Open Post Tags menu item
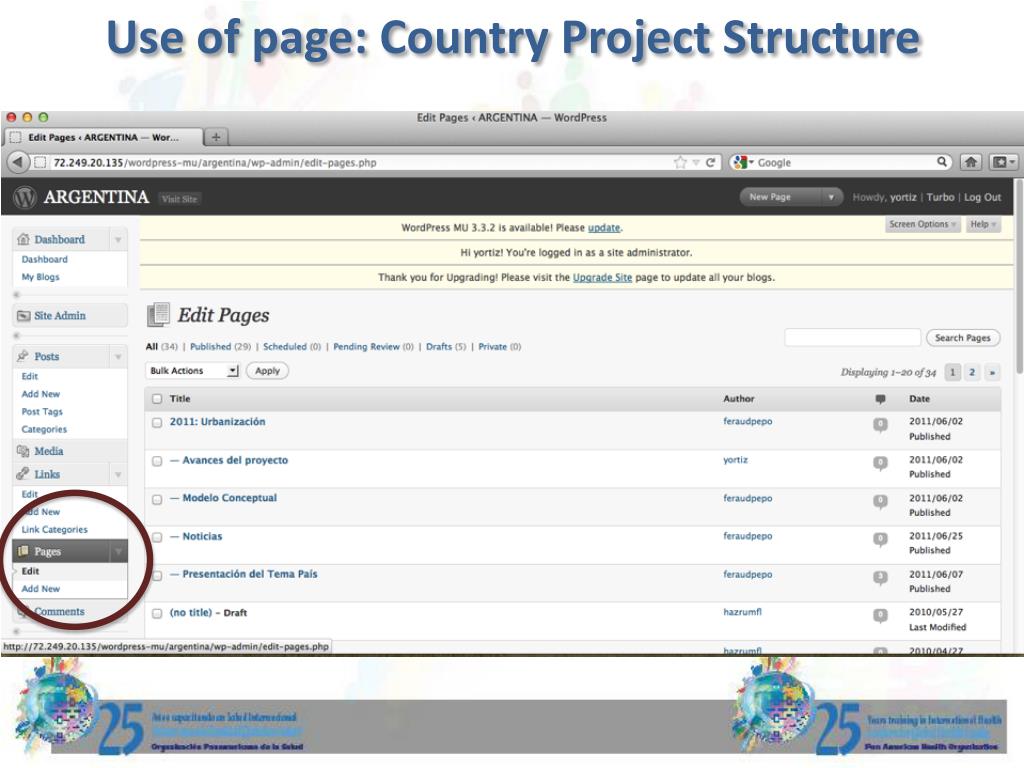Screen dimensions: 1024x768 click(42, 411)
